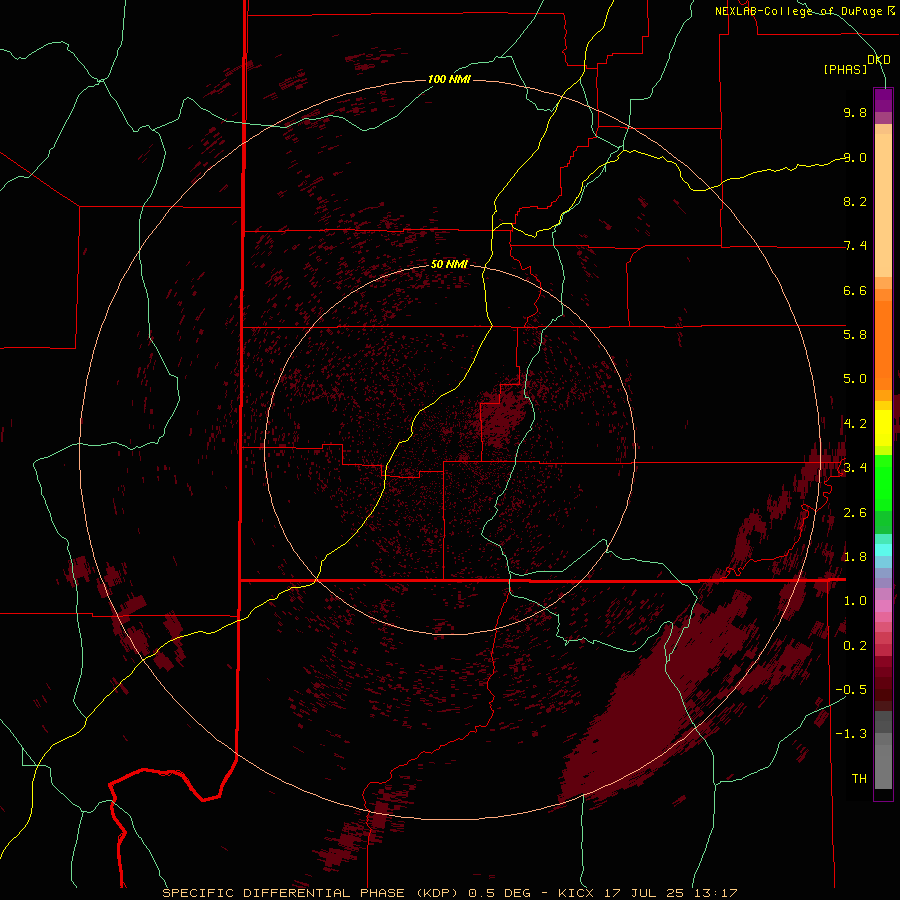The height and width of the screenshot is (900, 900).
Task: Click the 4.2 value on the color scale
Action: click(x=855, y=424)
